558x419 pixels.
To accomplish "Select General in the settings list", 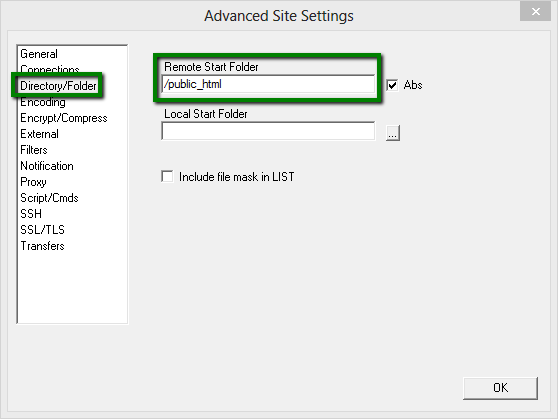I will click(x=39, y=54).
